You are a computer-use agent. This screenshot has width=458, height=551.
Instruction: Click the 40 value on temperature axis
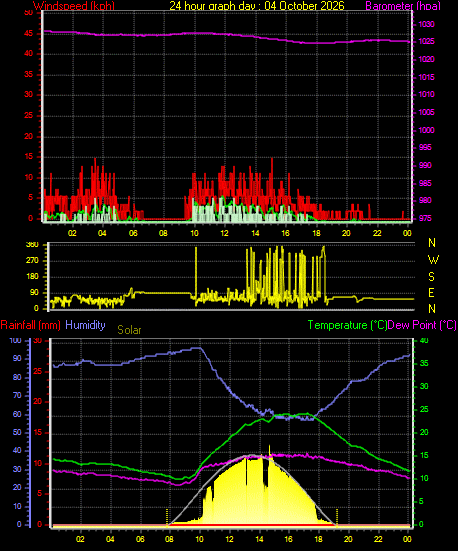tap(424, 341)
